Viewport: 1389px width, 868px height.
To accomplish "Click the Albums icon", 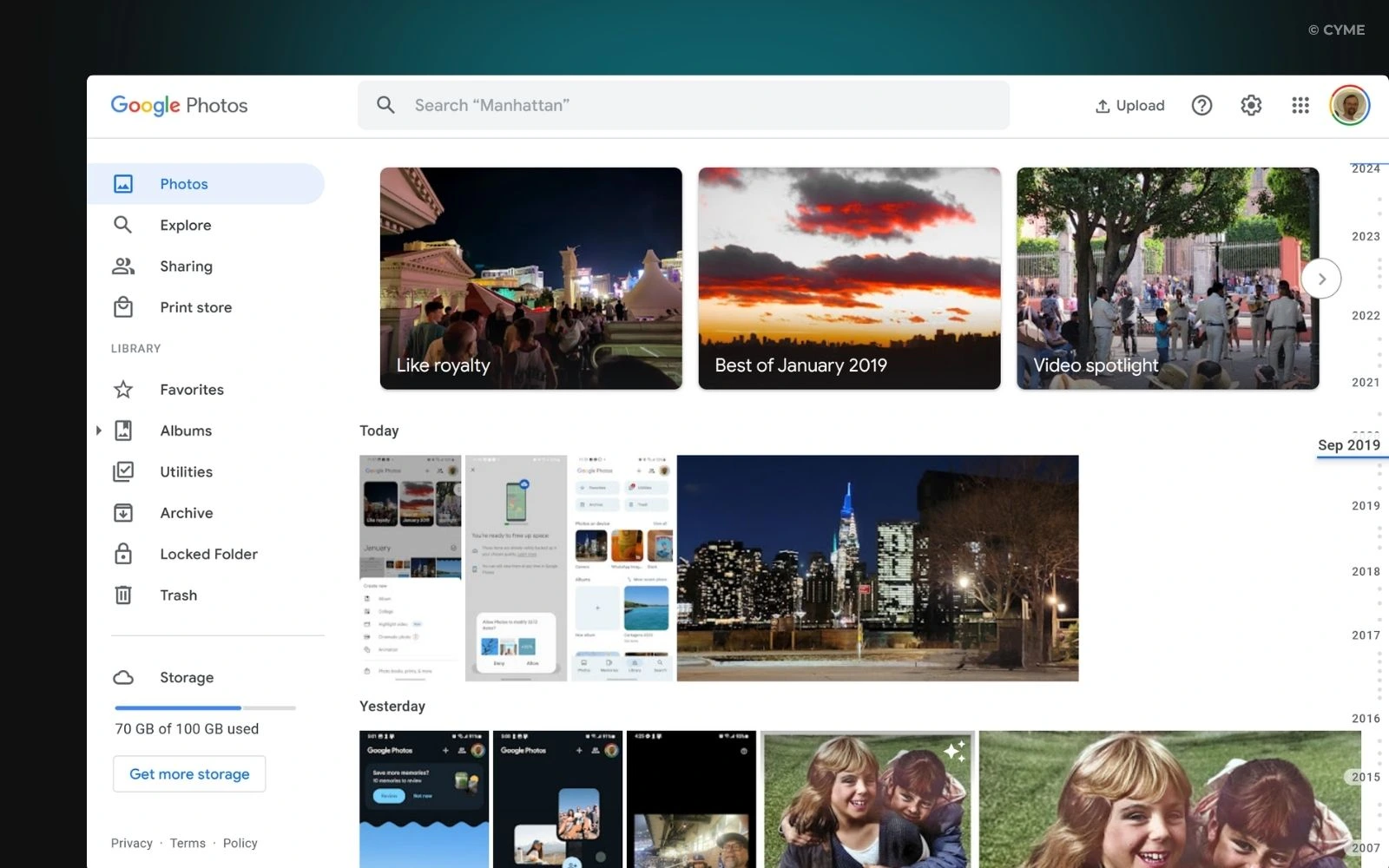I will coord(123,431).
